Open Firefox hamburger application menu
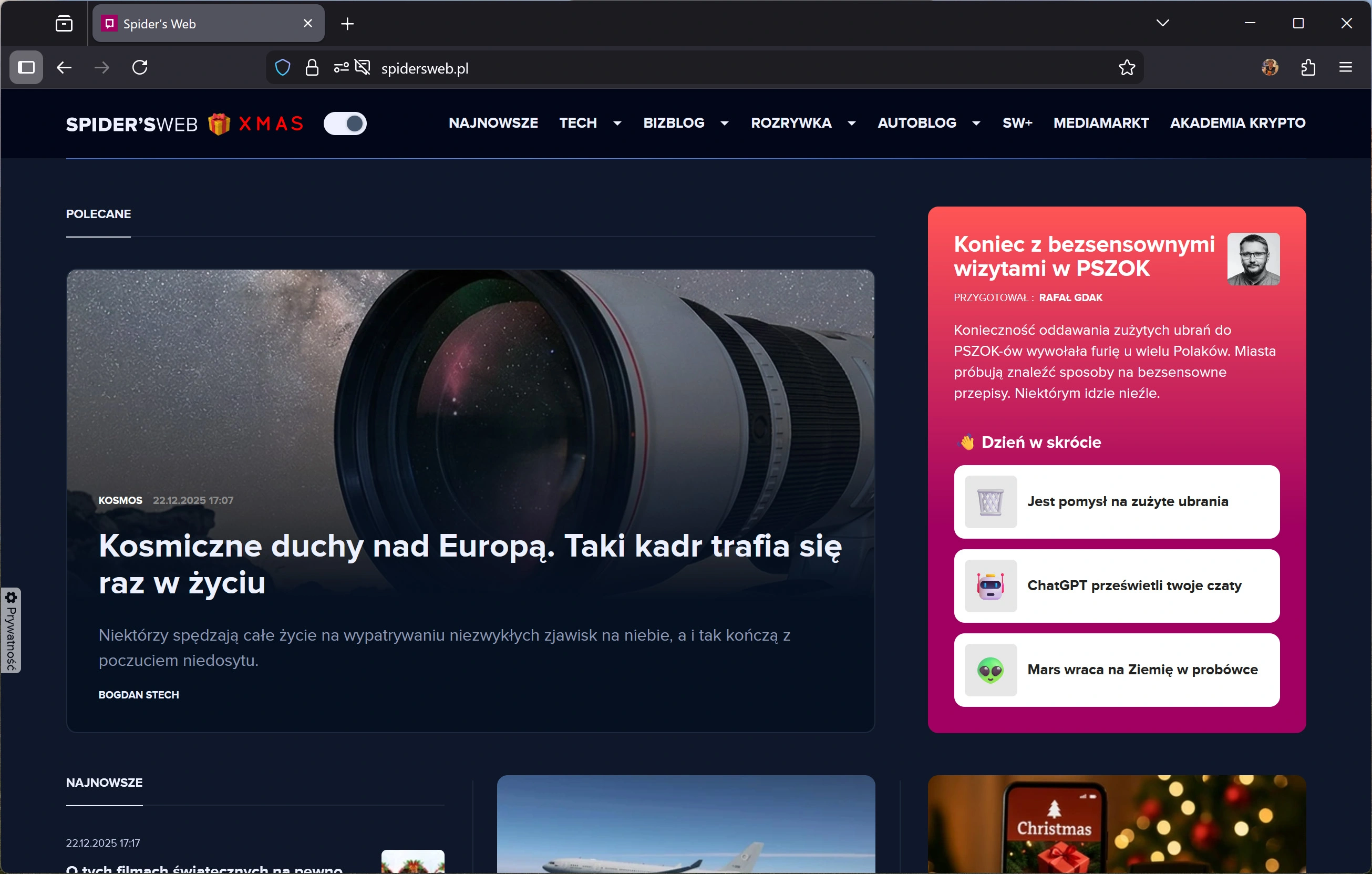This screenshot has height=874, width=1372. 1345,68
